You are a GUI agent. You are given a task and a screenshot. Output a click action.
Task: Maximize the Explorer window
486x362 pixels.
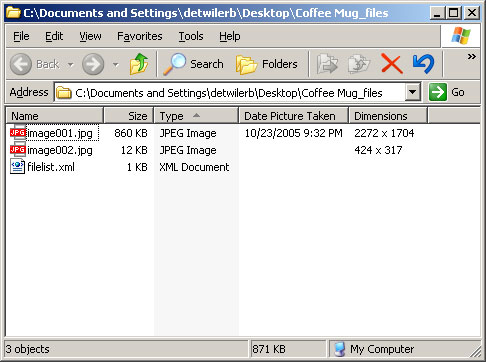pyautogui.click(x=454, y=13)
